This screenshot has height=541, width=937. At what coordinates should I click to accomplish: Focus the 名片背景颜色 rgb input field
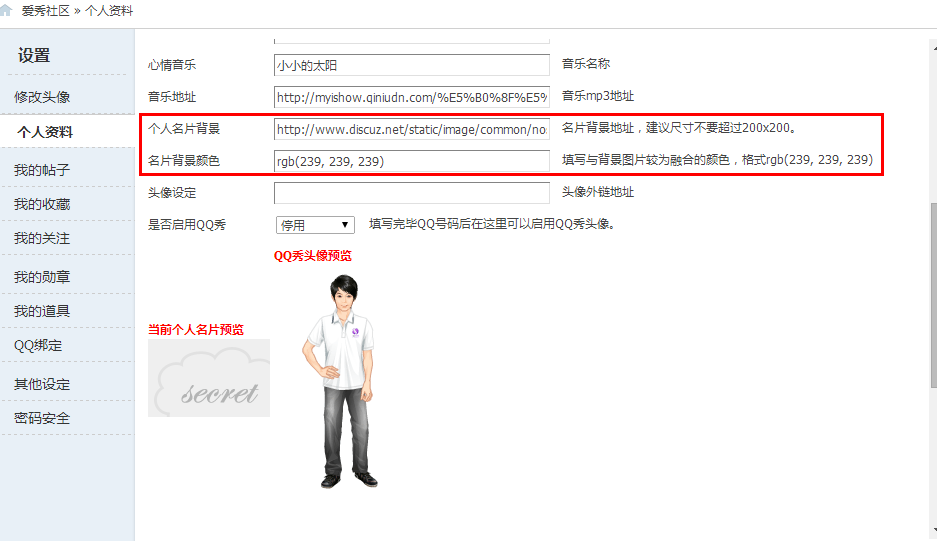[412, 161]
